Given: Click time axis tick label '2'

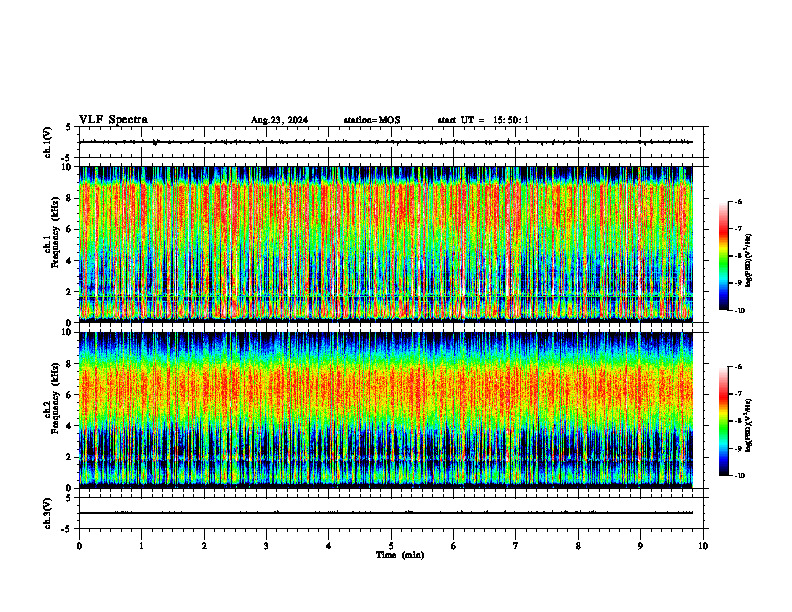Looking at the screenshot, I should [x=204, y=546].
